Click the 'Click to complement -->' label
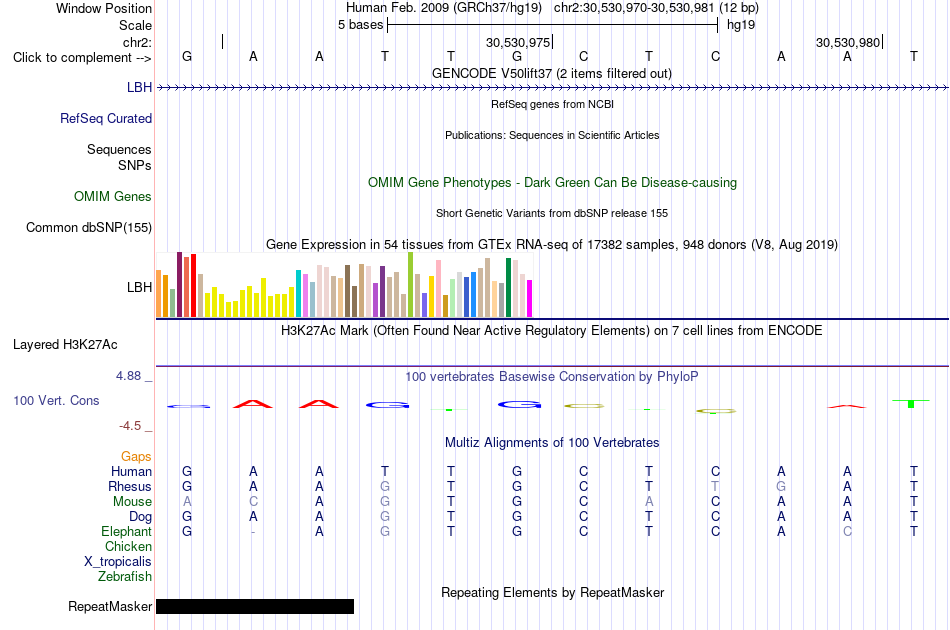 tap(82, 58)
